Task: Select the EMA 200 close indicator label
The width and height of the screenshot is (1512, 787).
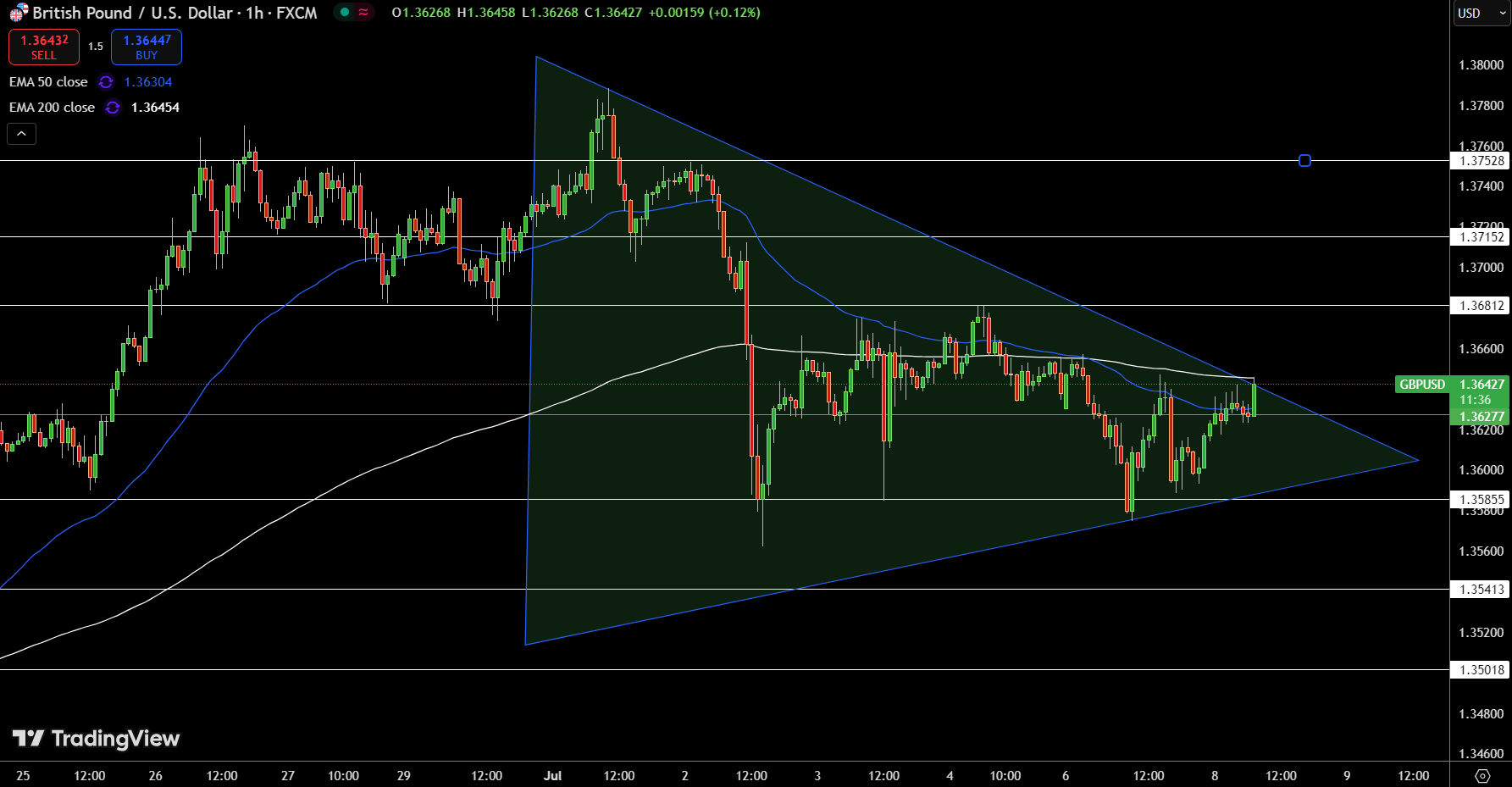Action: point(52,108)
